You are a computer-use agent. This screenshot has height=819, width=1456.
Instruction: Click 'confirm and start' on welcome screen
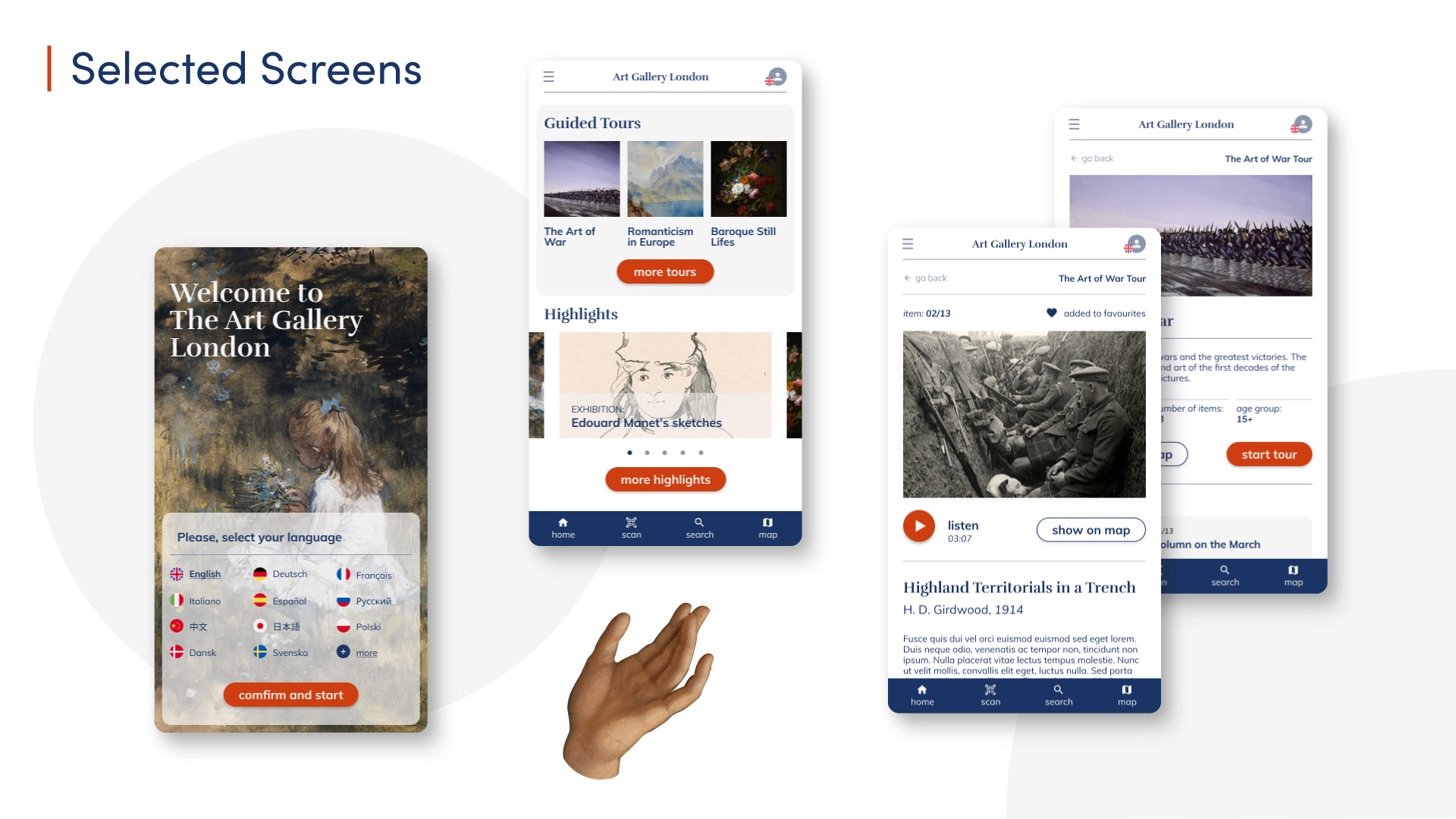tap(290, 694)
